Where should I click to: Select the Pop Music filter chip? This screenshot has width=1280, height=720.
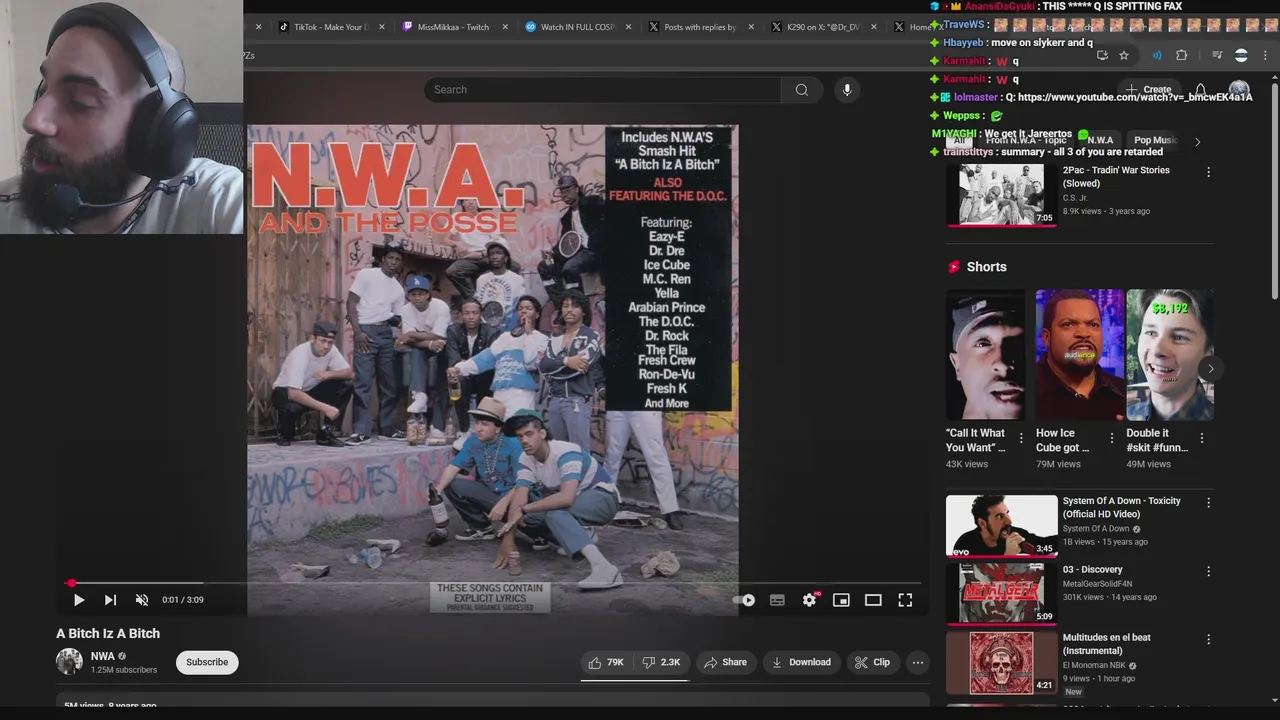[x=1156, y=141]
